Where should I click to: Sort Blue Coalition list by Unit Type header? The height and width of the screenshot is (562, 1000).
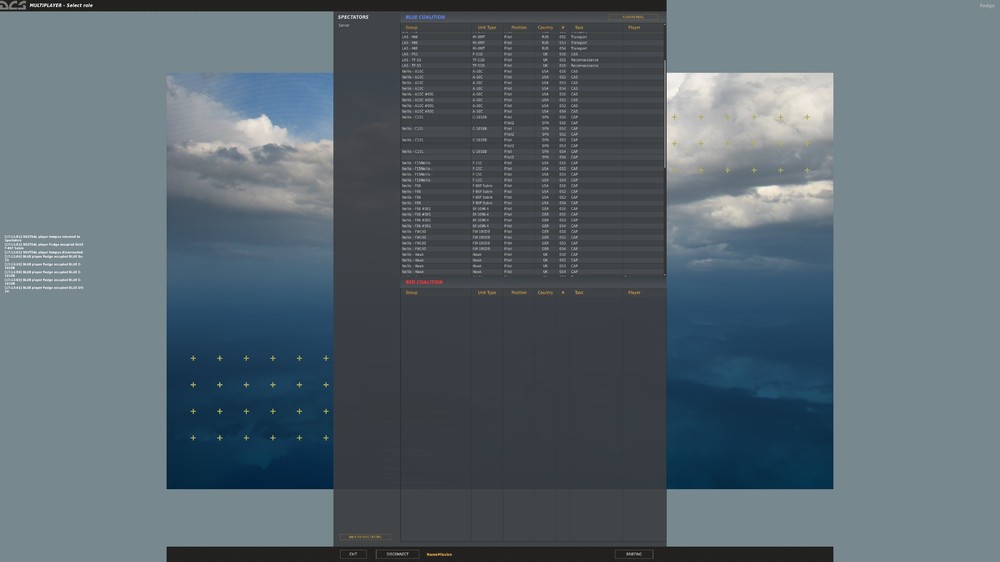(x=487, y=27)
